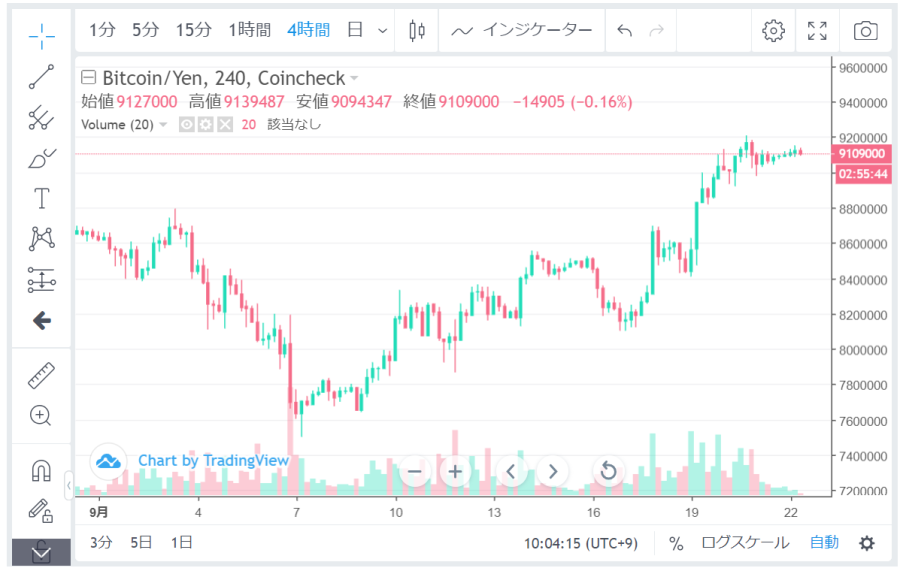Select the 15分 timeframe
Screen dimensions: 900x568
coord(193,30)
